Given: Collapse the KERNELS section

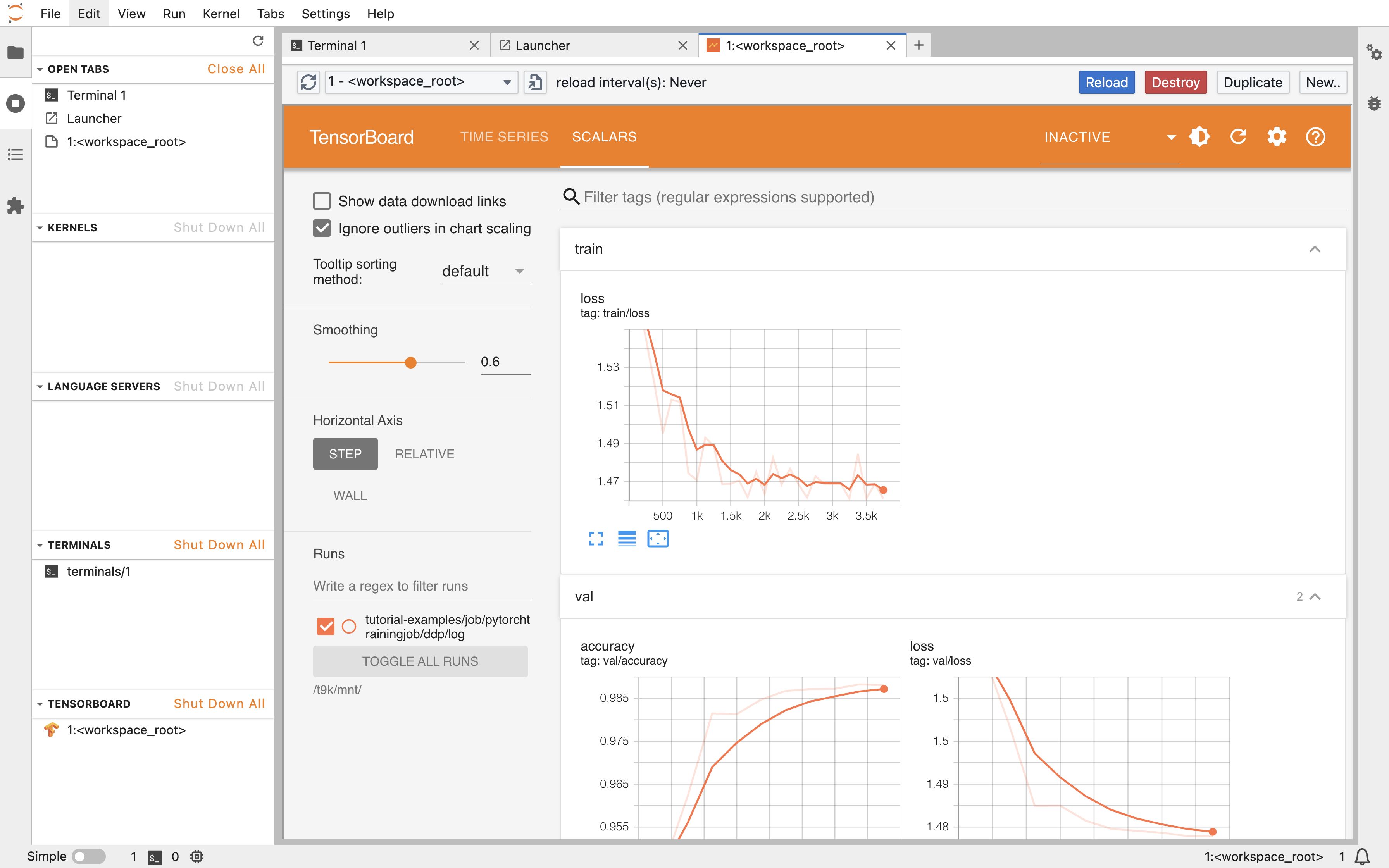Looking at the screenshot, I should (40, 228).
